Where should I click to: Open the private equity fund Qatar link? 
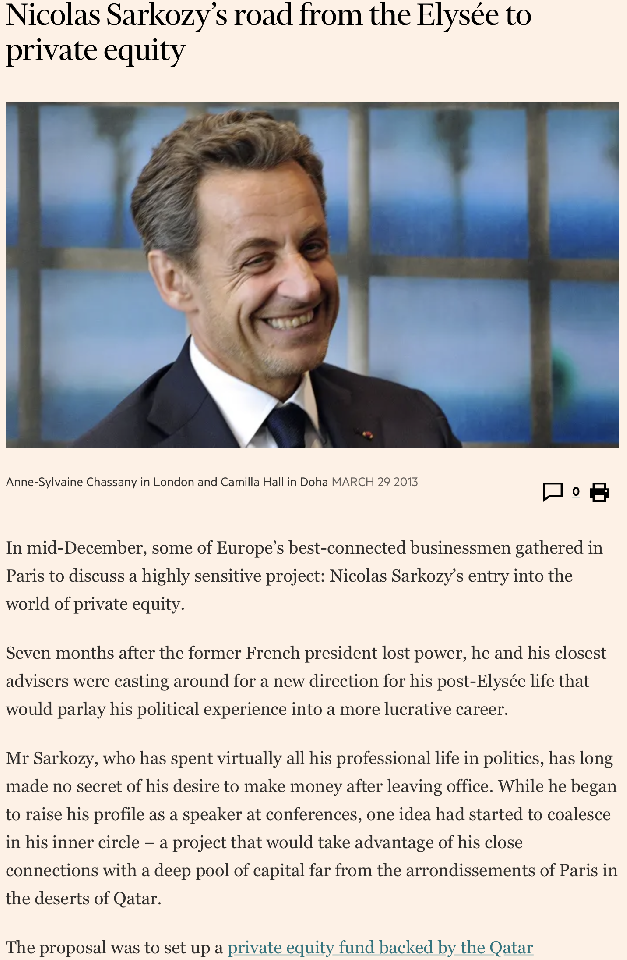tap(380, 947)
